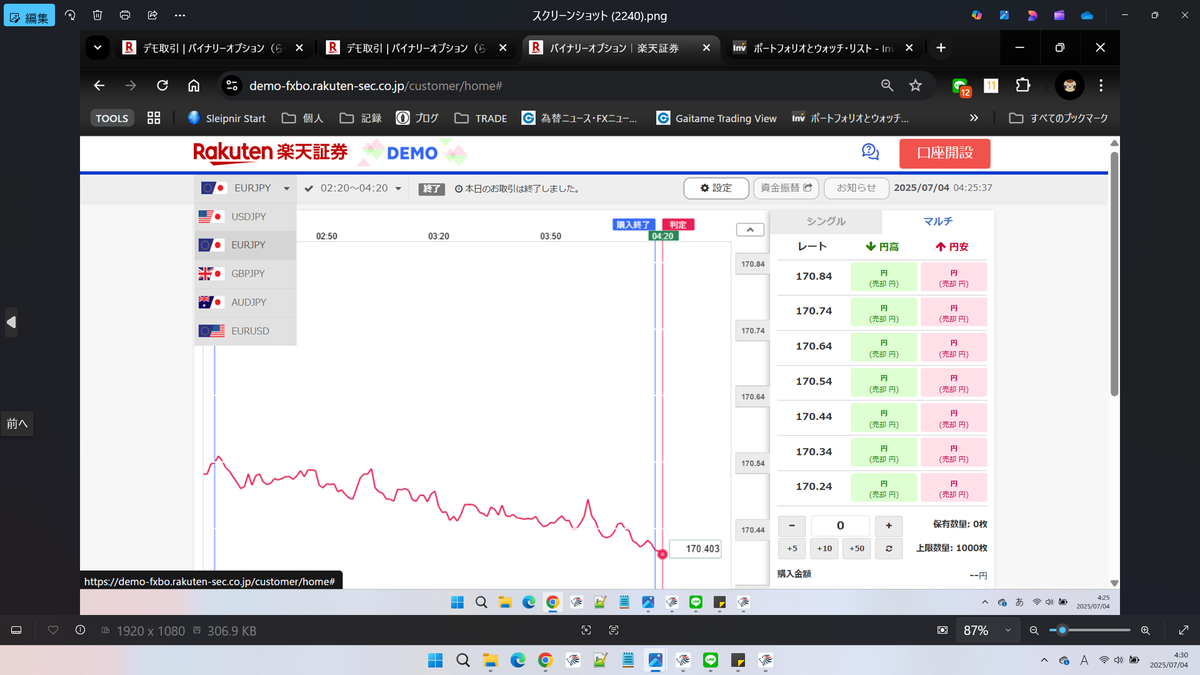Open the 設定 settings button
The height and width of the screenshot is (675, 1200).
click(716, 188)
